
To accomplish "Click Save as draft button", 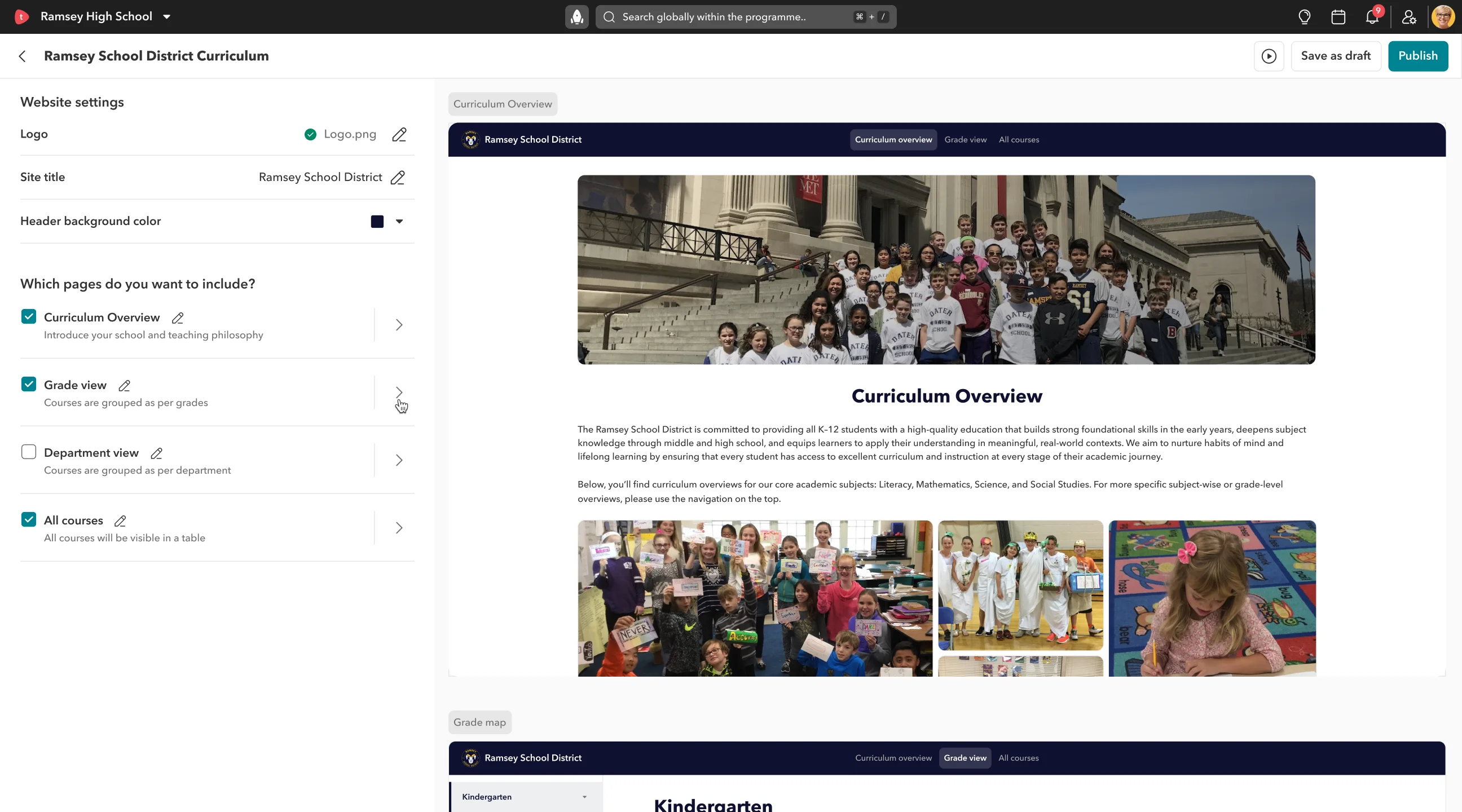I will 1336,56.
